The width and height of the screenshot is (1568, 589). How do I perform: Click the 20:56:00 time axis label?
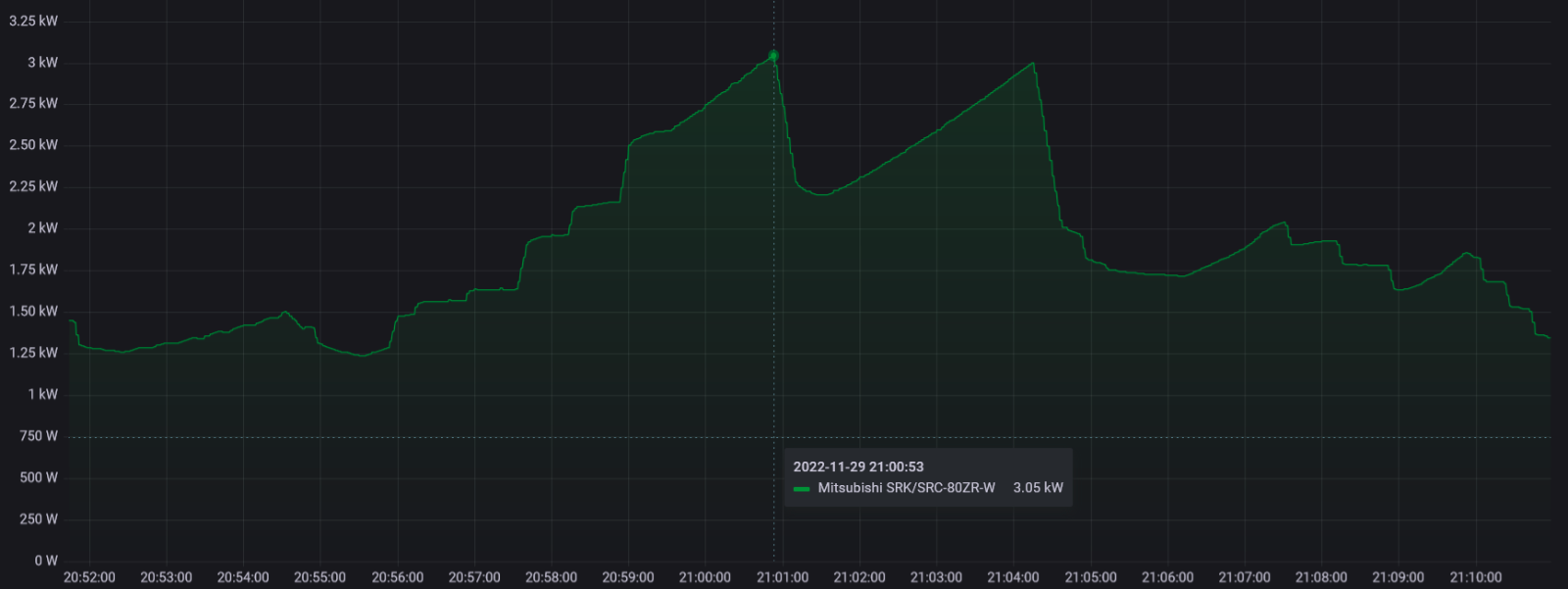pos(397,577)
